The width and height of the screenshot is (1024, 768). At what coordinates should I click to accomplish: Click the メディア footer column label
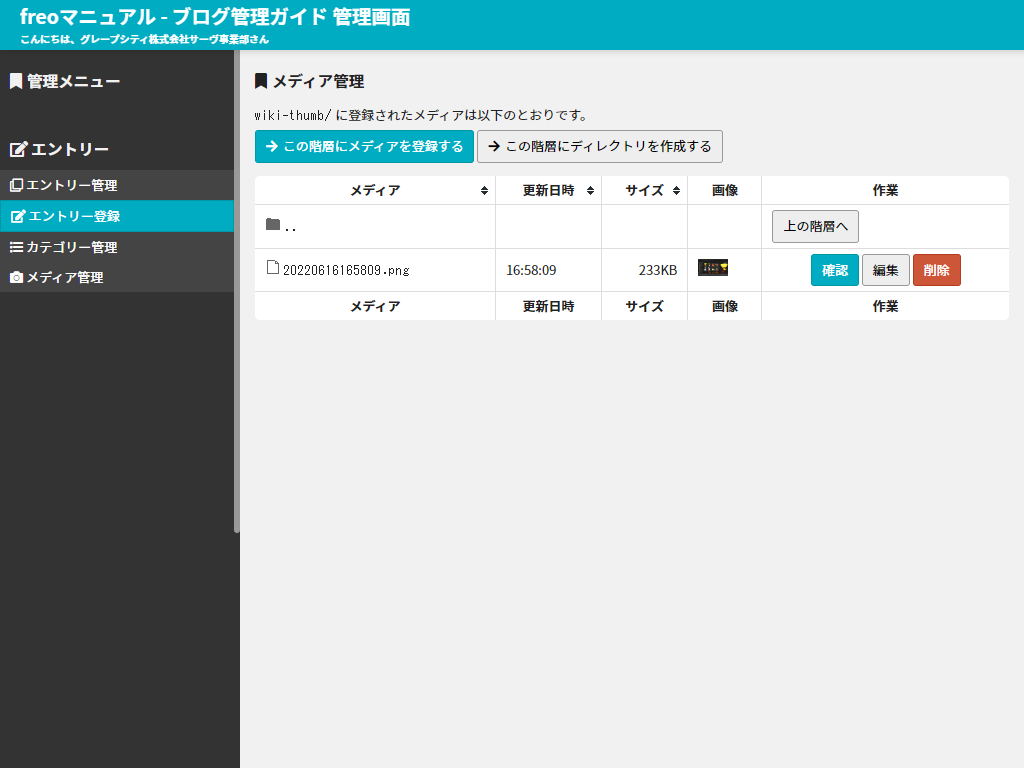375,306
